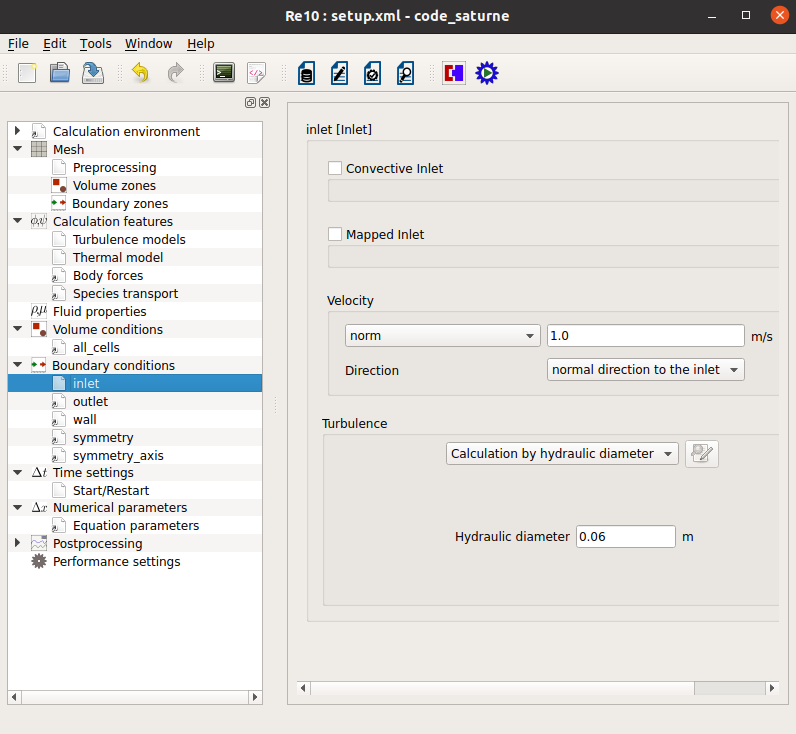Click the Hydraulic diameter input field
796x734 pixels.
tap(626, 537)
